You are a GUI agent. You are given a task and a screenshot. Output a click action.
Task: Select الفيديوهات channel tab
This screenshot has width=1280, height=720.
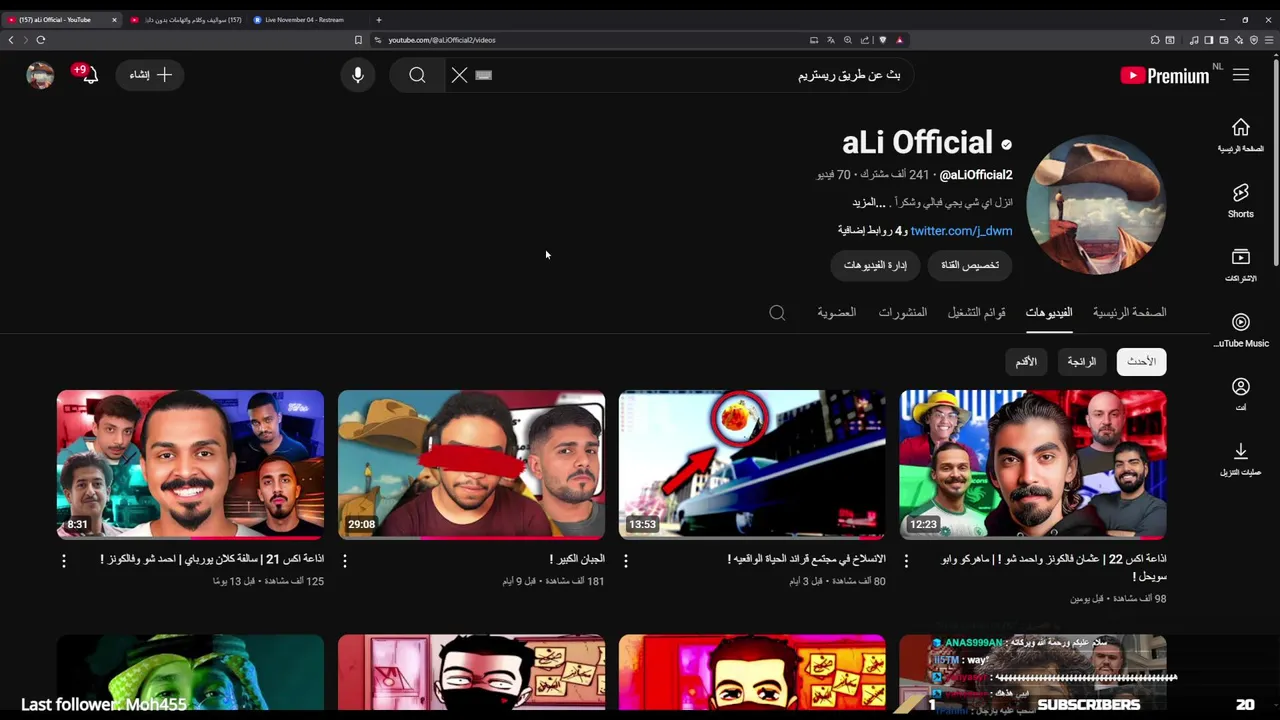pos(1049,312)
